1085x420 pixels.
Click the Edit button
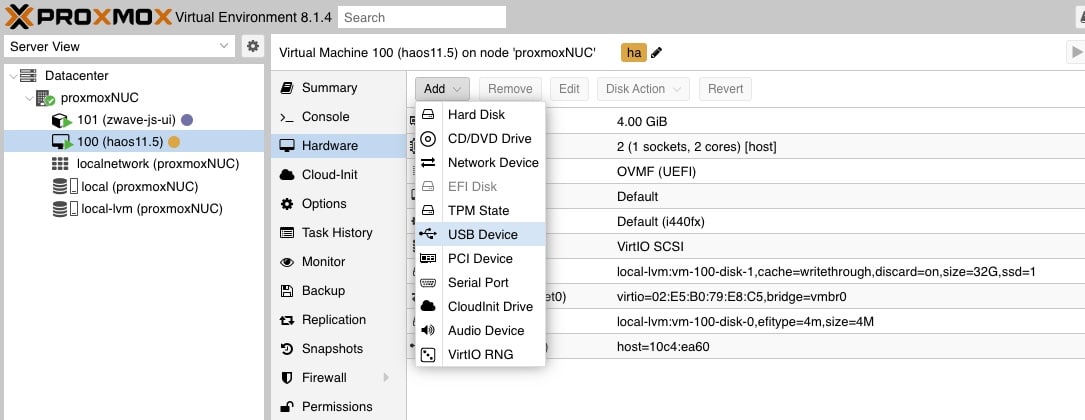point(569,89)
